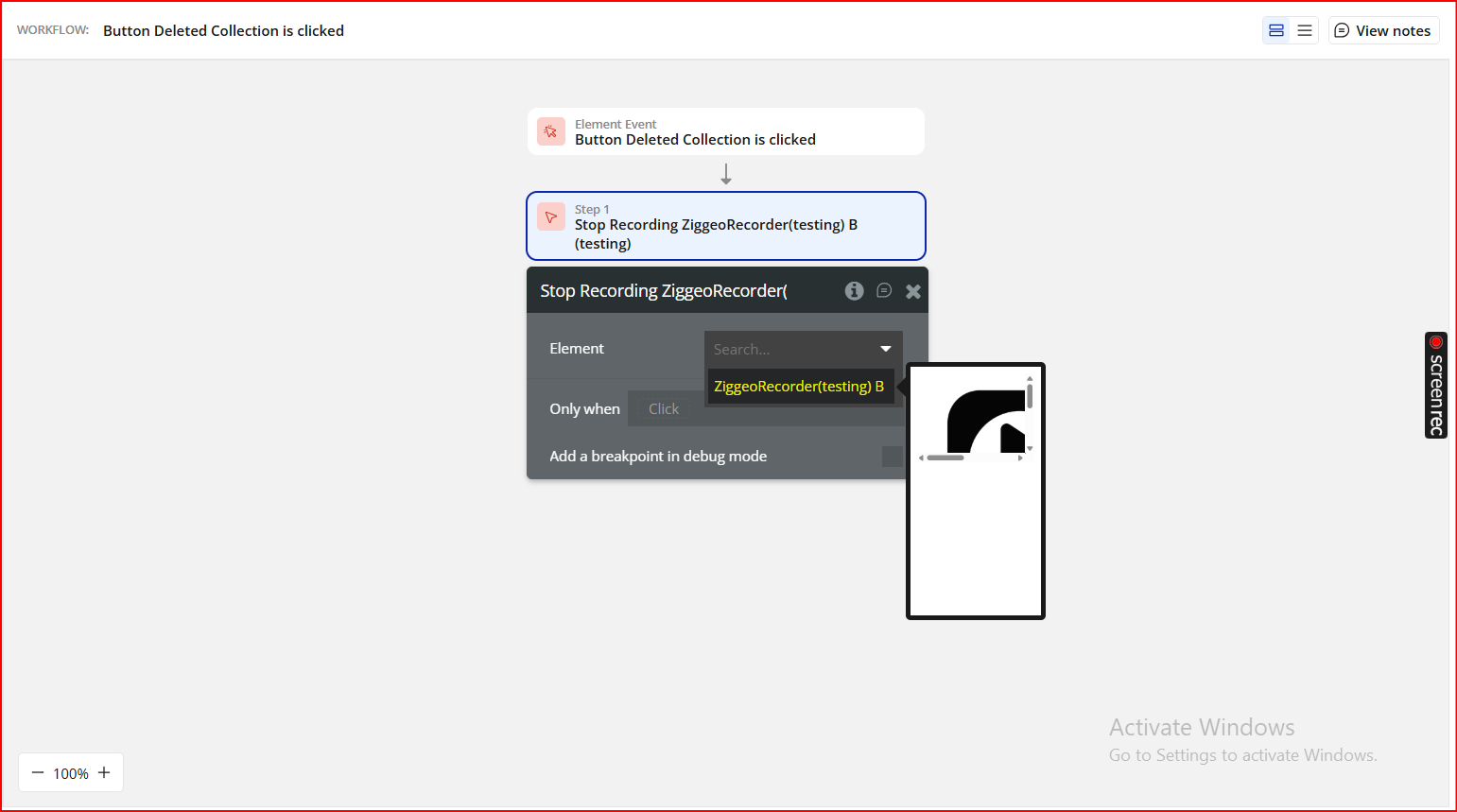Viewport: 1457px width, 812px height.
Task: Click the 'WORKFLOW:' label text
Action: [53, 30]
